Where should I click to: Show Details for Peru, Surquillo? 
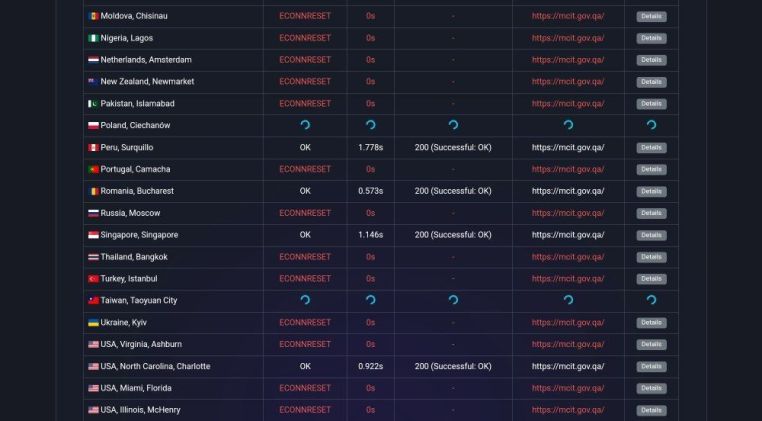[x=651, y=148]
